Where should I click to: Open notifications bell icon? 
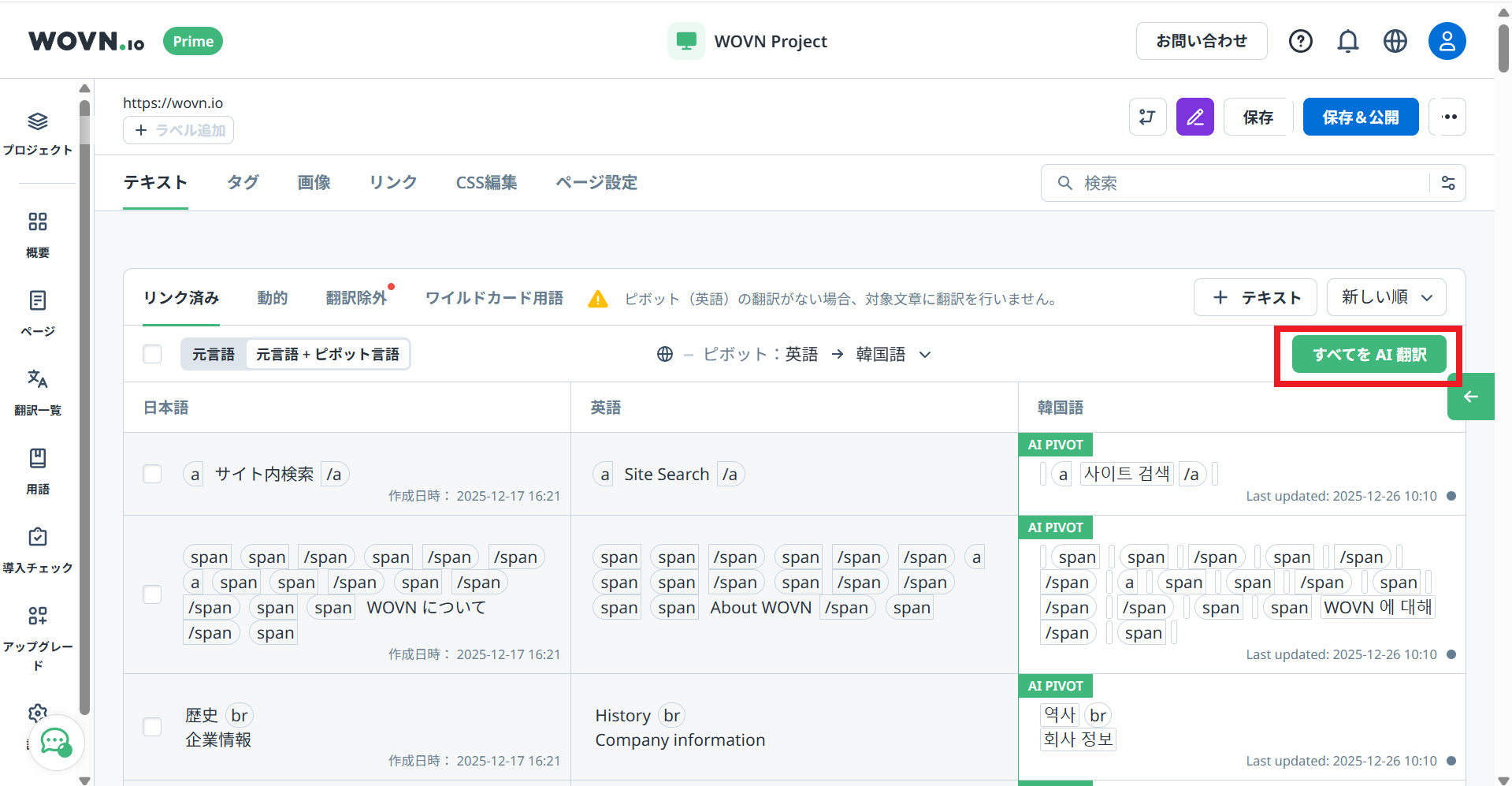[1347, 41]
